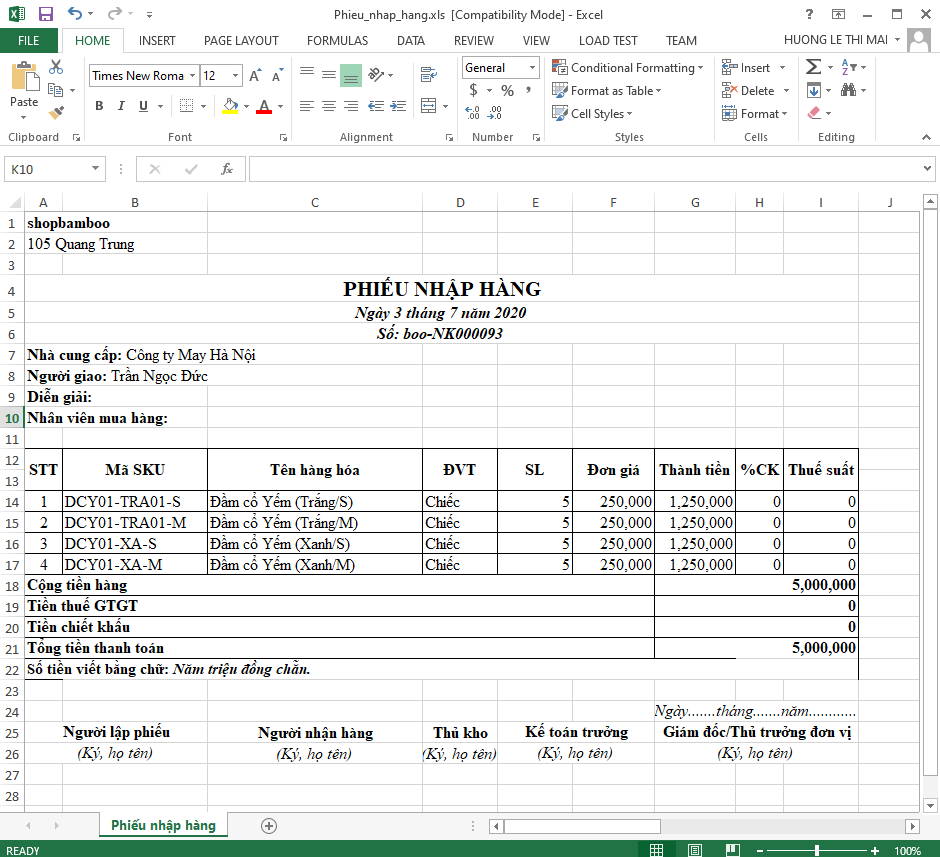
Task: Toggle Underline formatting
Action: click(143, 106)
